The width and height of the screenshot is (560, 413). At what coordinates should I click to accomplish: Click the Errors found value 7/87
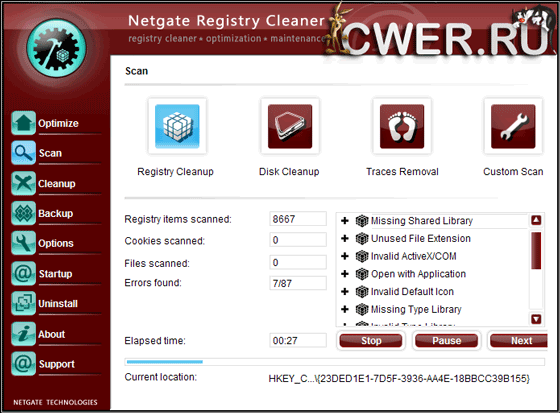298,283
